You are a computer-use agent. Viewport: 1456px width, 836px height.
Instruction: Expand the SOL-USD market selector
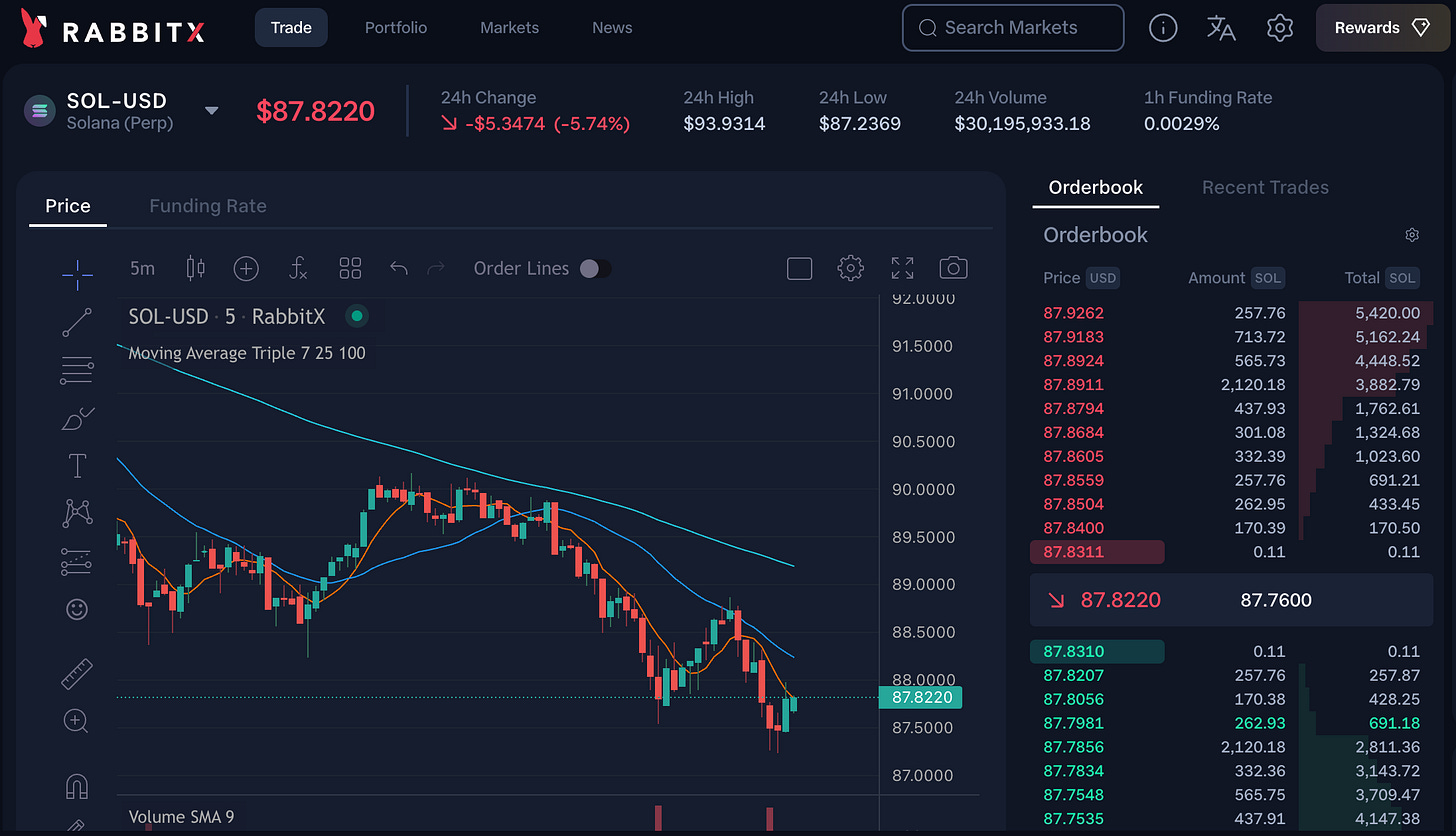211,113
